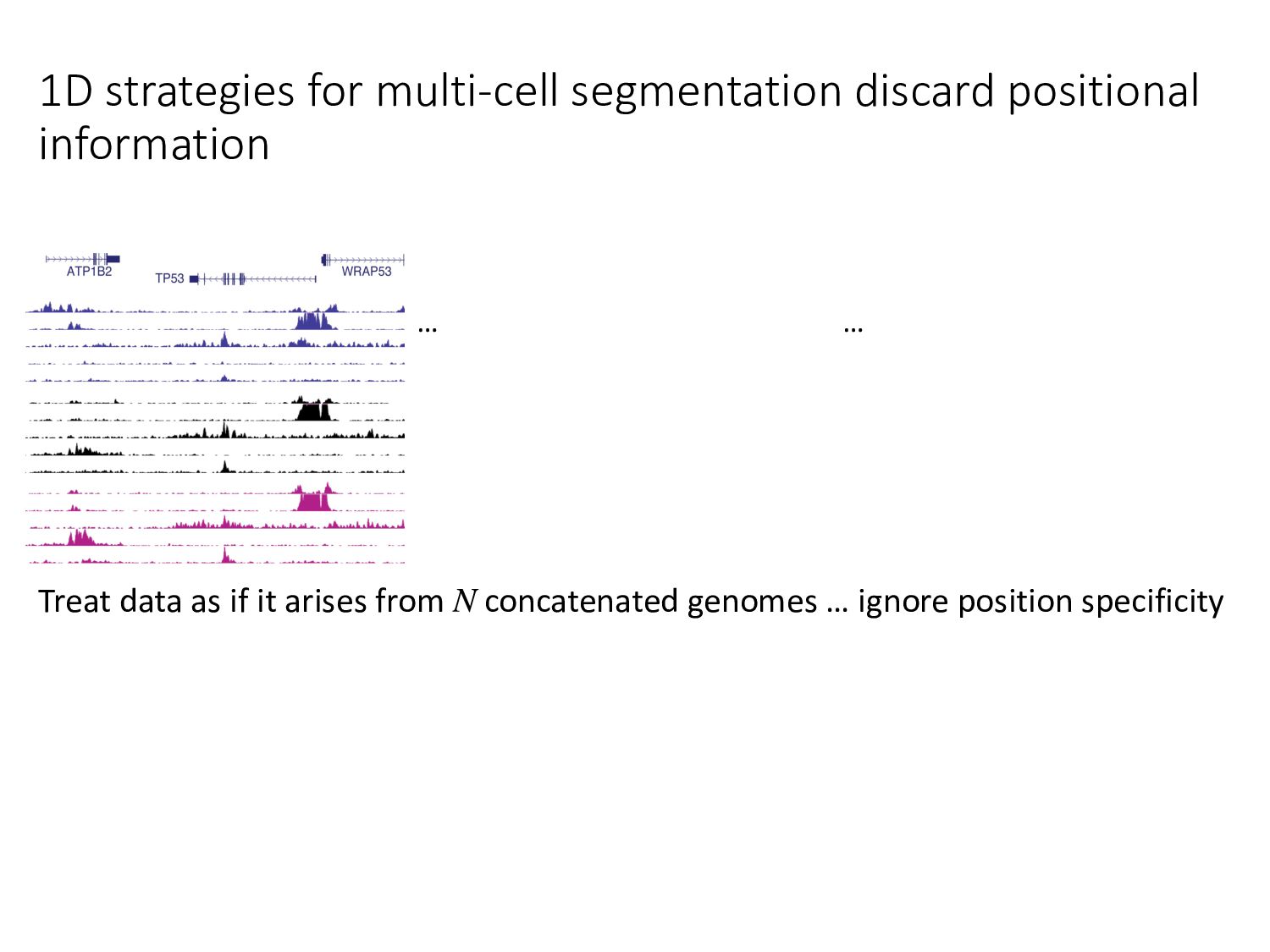Select the TP53 gene model diagram
The width and height of the screenshot is (1270, 952).
[x=253, y=278]
